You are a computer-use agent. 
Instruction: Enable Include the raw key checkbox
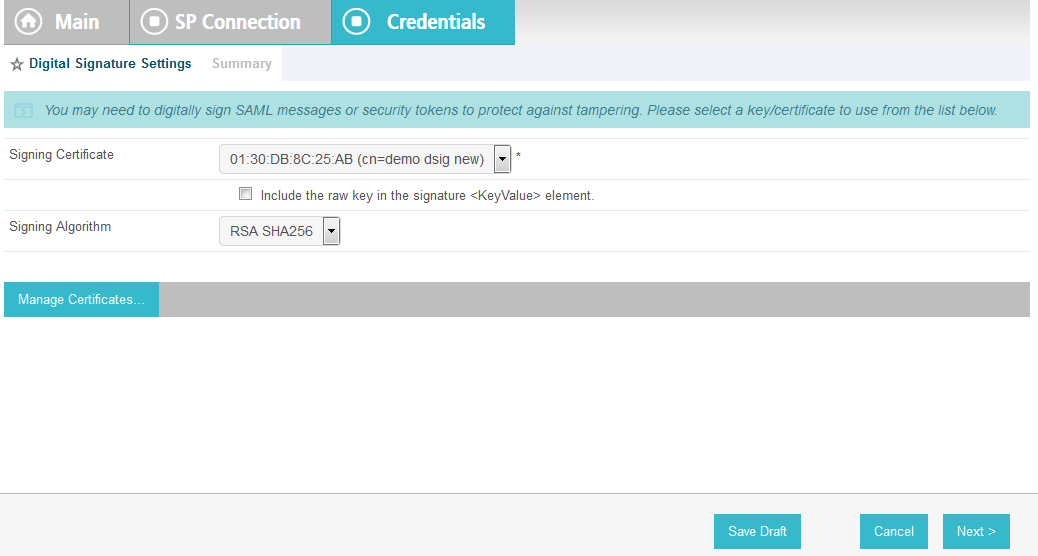pyautogui.click(x=246, y=194)
